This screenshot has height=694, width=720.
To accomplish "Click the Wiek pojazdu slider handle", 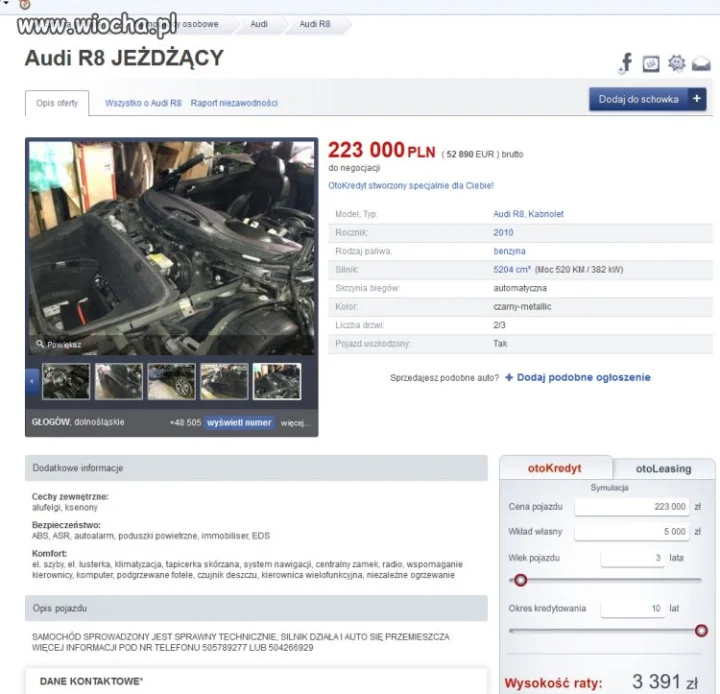I will click(x=520, y=580).
